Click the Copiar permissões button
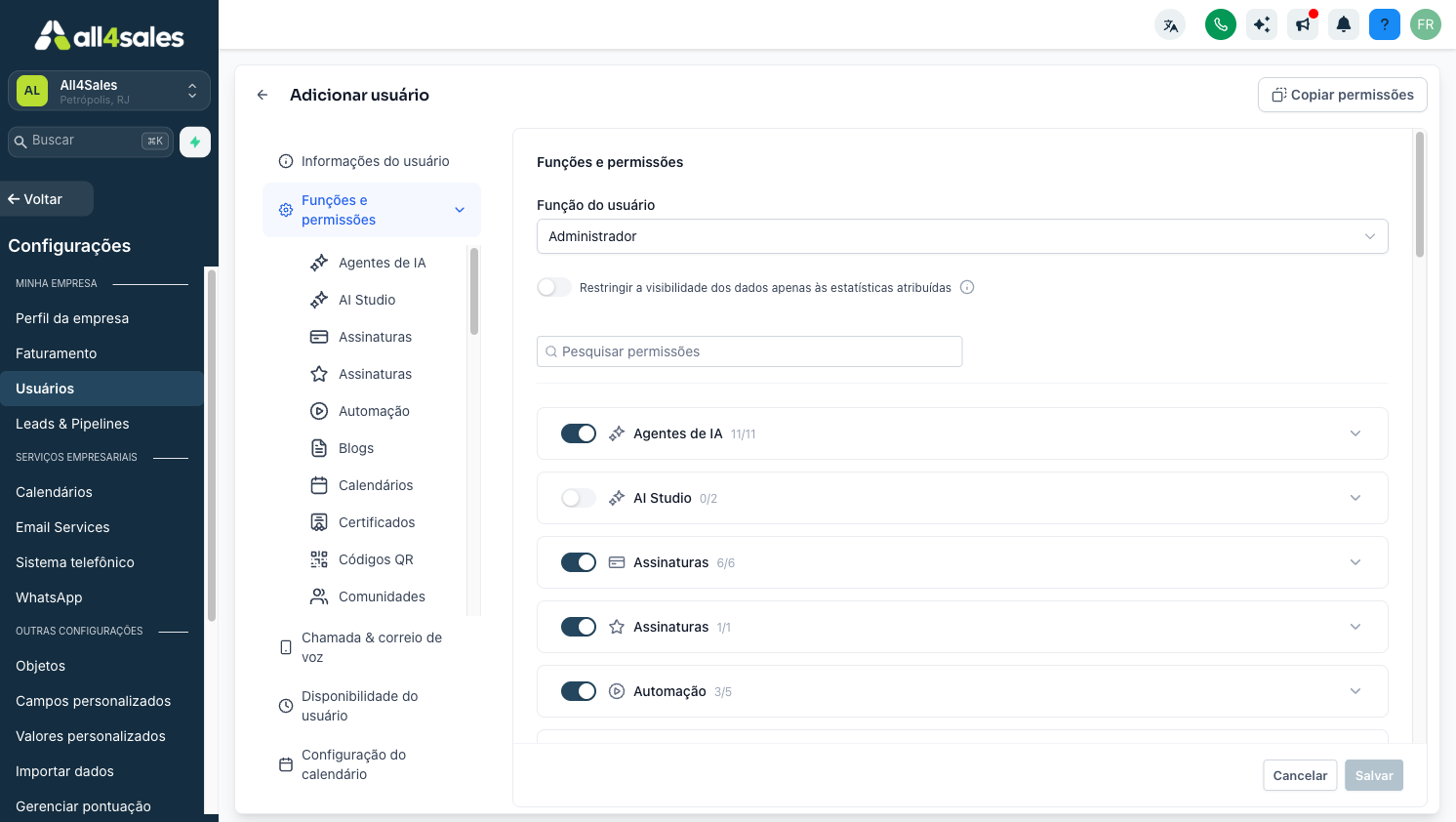 pyautogui.click(x=1343, y=95)
